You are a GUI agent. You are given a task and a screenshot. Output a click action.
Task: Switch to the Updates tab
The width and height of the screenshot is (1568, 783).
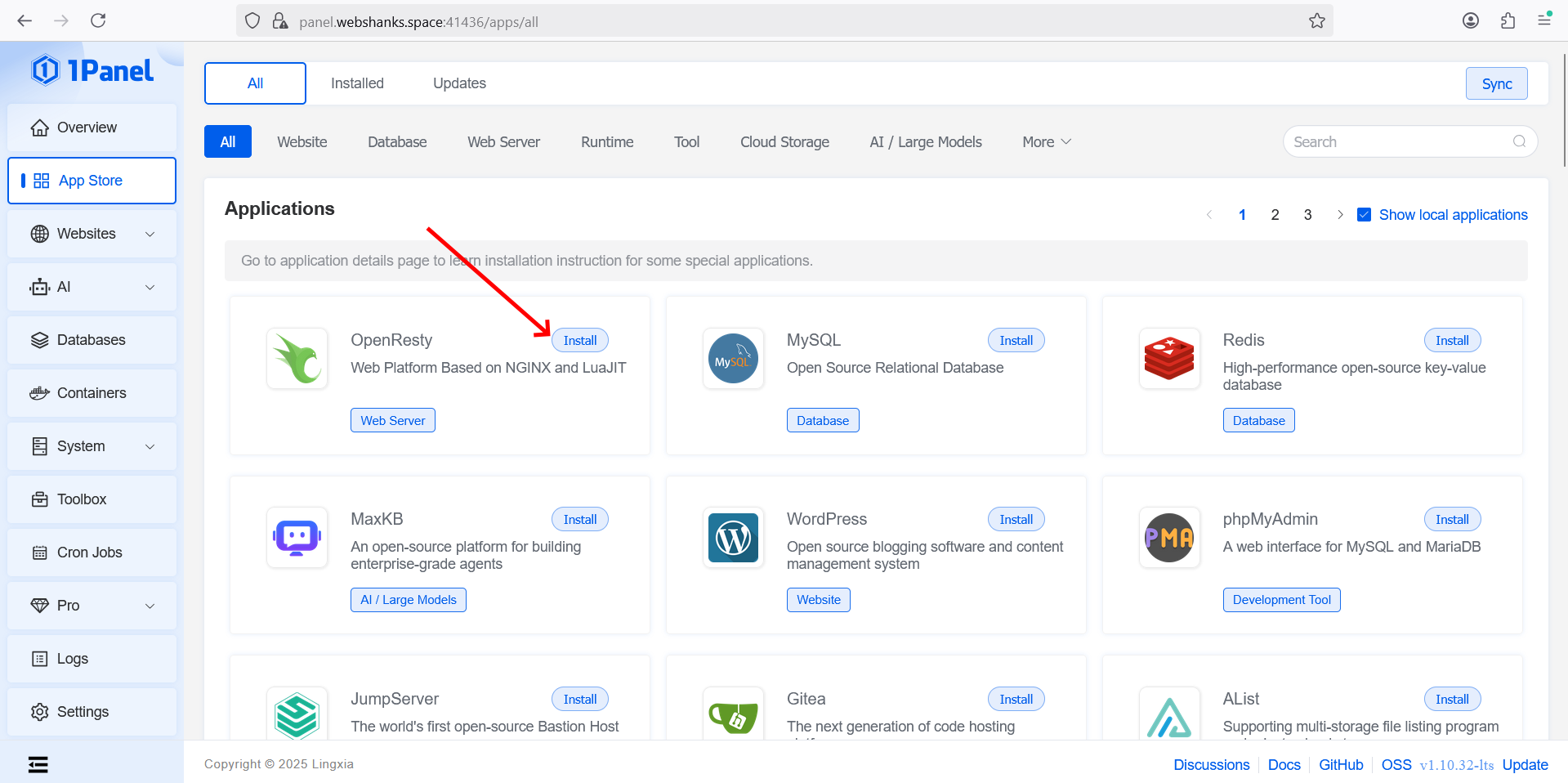click(459, 83)
